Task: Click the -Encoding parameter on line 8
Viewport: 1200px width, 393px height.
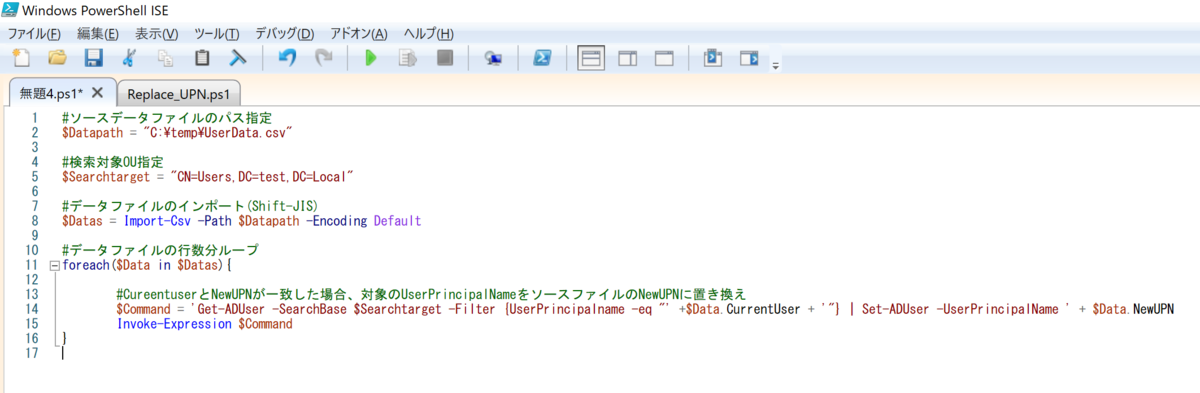Action: tap(337, 220)
